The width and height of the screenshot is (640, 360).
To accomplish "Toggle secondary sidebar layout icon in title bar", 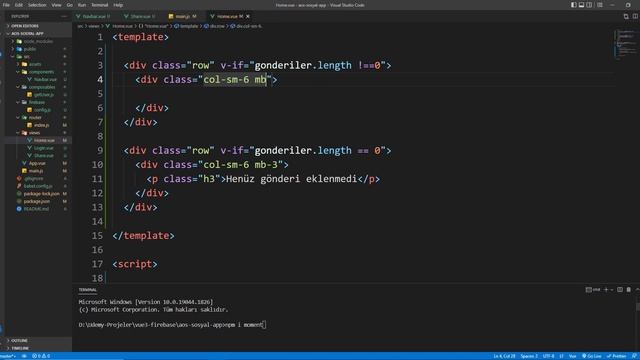I will (589, 5).
